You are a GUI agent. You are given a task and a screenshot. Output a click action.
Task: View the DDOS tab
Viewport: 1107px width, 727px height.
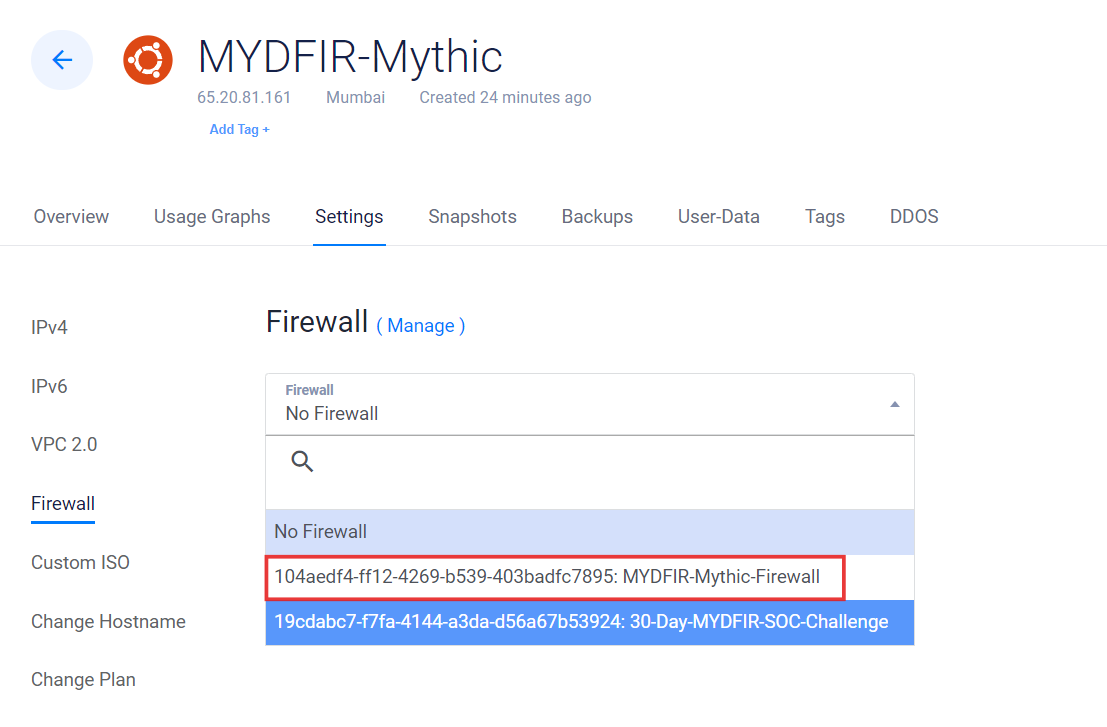[914, 217]
